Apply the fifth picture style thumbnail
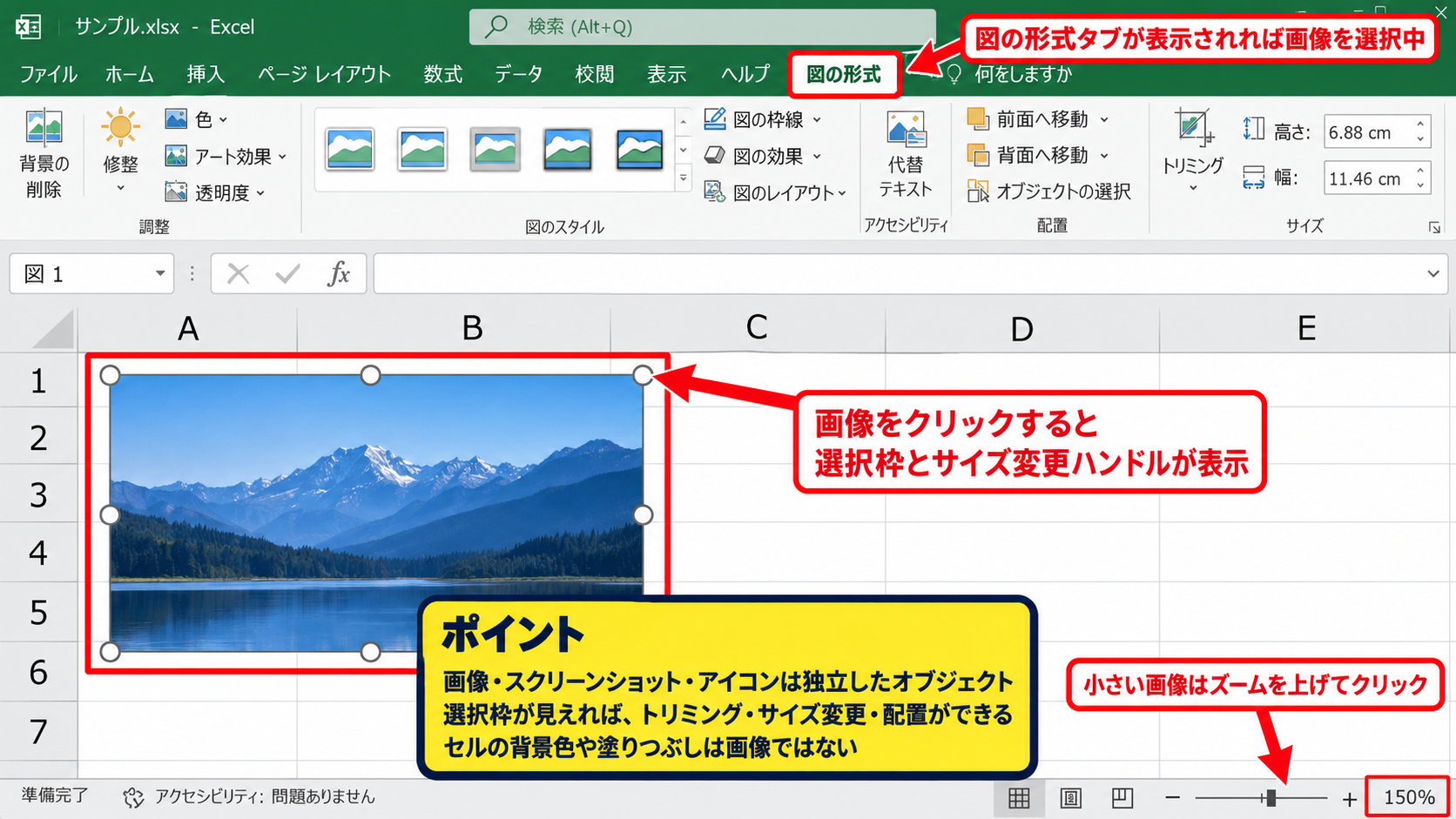 click(x=639, y=149)
